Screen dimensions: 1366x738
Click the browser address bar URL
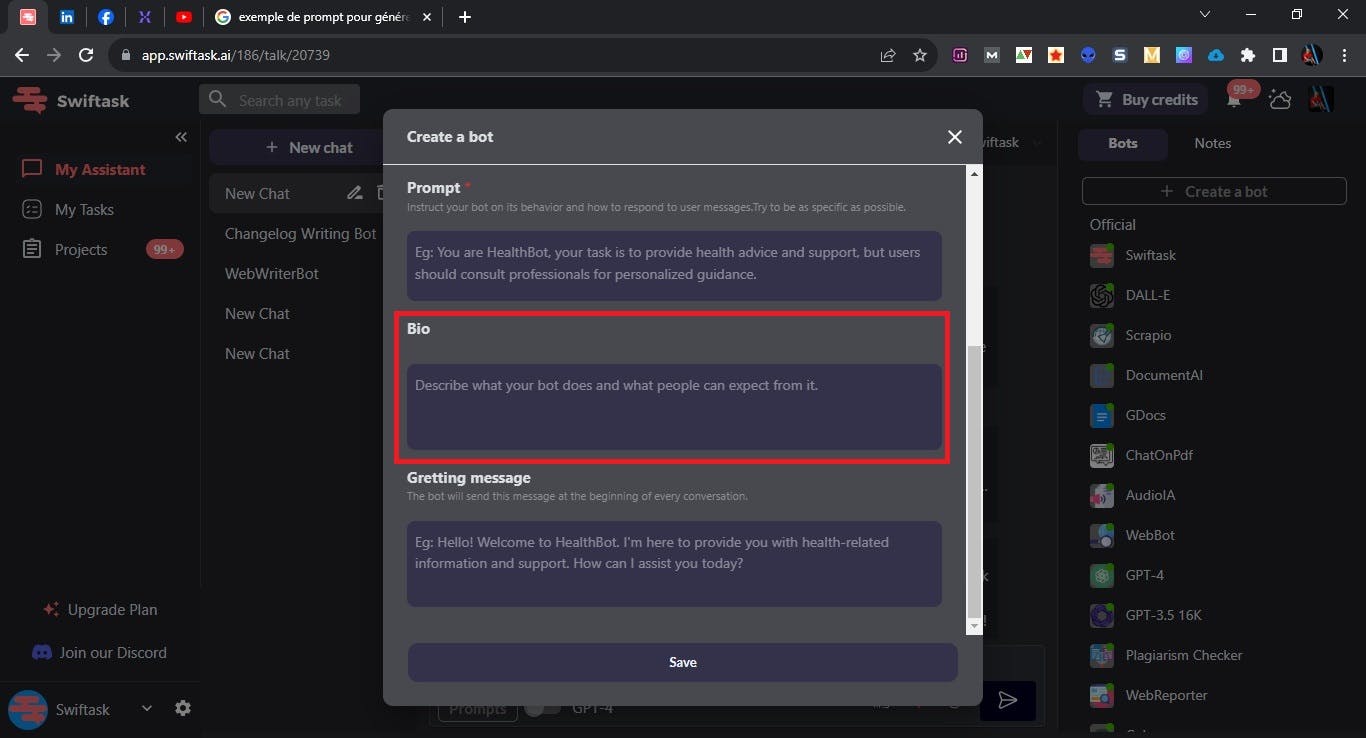236,56
